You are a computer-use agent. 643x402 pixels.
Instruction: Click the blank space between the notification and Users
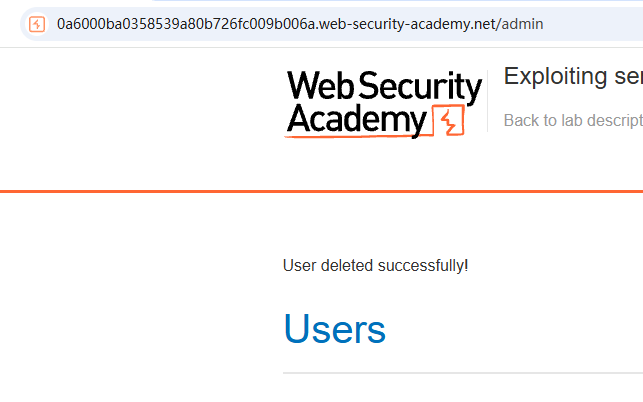click(x=375, y=292)
